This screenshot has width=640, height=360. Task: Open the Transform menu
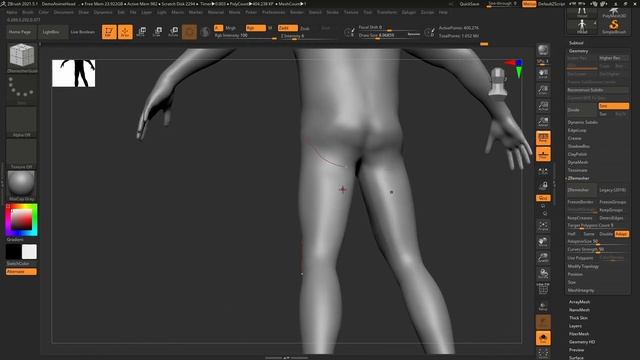click(387, 12)
